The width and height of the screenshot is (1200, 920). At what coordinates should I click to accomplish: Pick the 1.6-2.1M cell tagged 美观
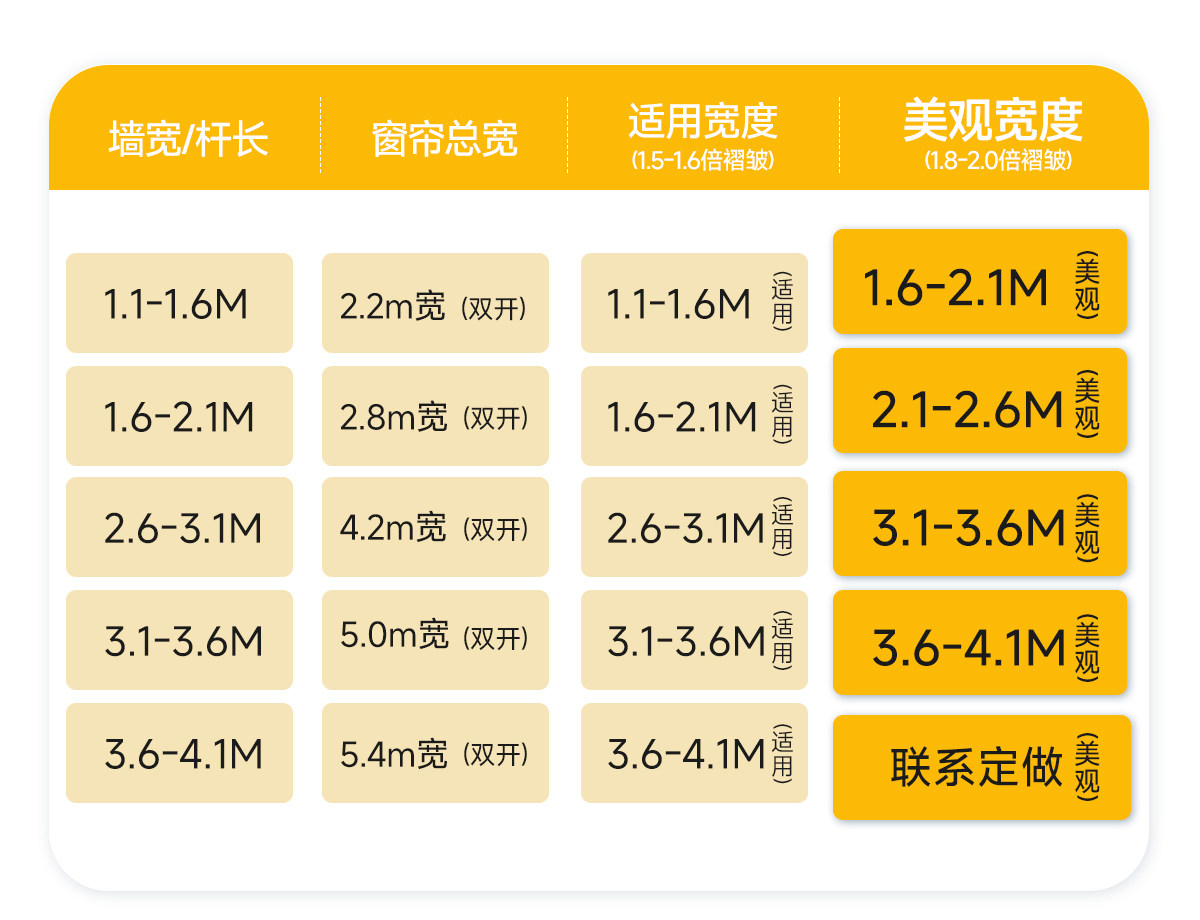[980, 282]
